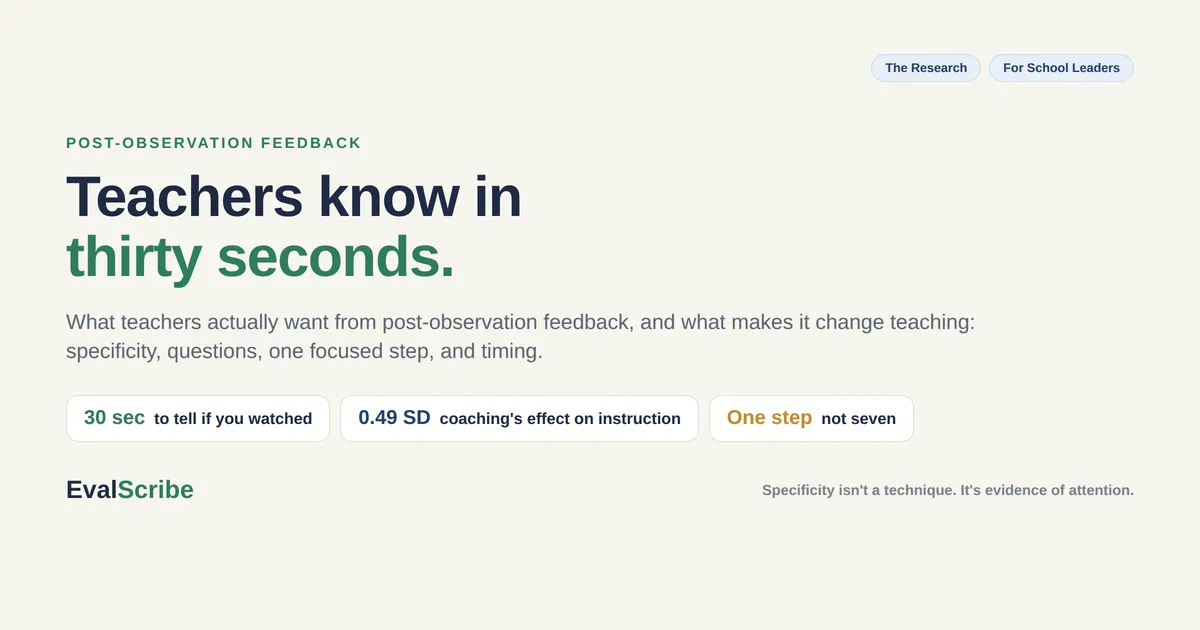1200x630 pixels.
Task: Click the POST-OBSERVATION FEEDBACK label
Action: (214, 143)
